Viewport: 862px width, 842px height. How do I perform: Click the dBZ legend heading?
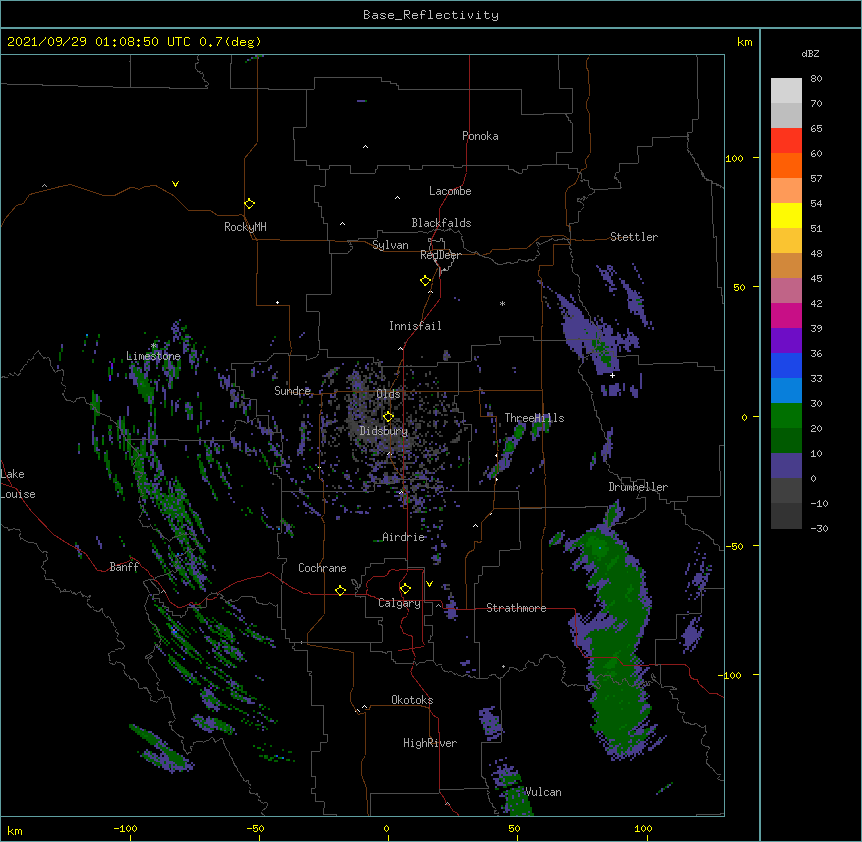810,54
